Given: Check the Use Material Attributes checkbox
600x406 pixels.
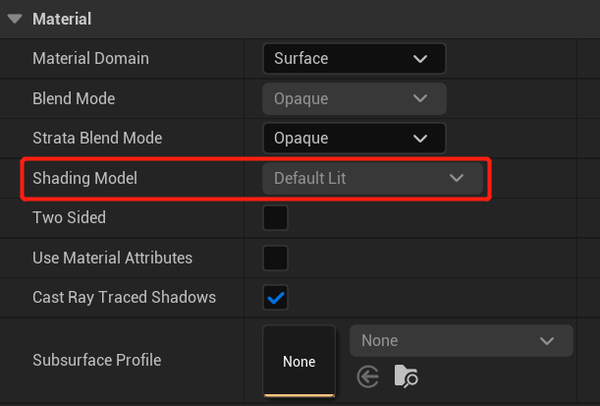Looking at the screenshot, I should click(275, 258).
